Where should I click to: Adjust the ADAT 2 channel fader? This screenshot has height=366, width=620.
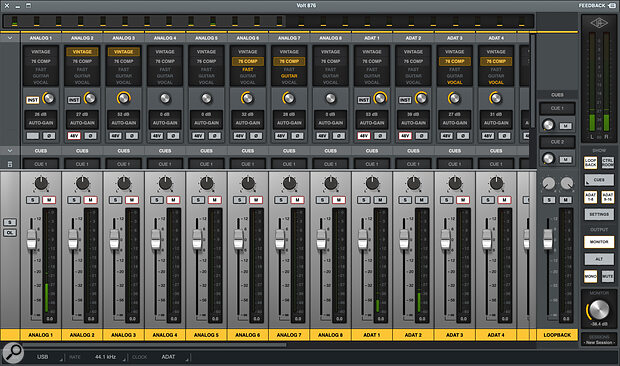(404, 240)
